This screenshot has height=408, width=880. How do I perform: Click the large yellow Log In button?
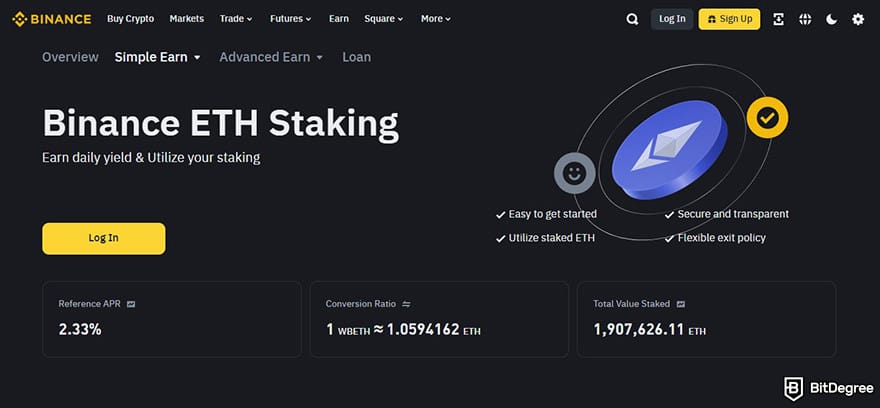point(104,239)
